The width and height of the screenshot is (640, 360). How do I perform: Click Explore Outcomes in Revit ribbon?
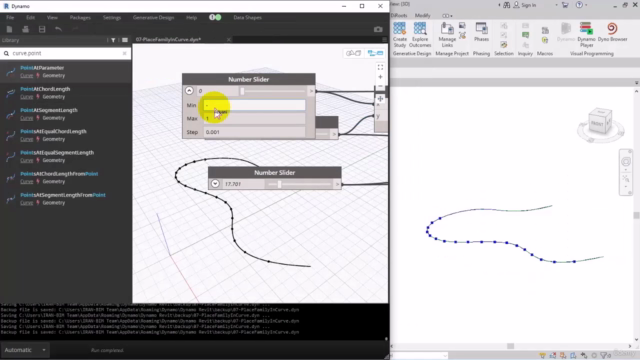point(420,35)
